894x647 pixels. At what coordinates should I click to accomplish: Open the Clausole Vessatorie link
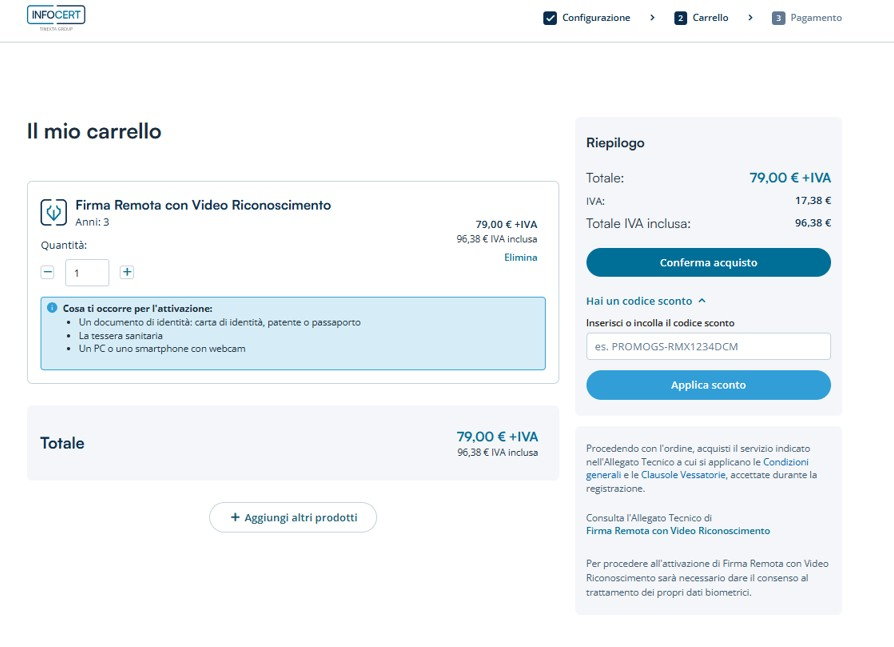pos(682,475)
